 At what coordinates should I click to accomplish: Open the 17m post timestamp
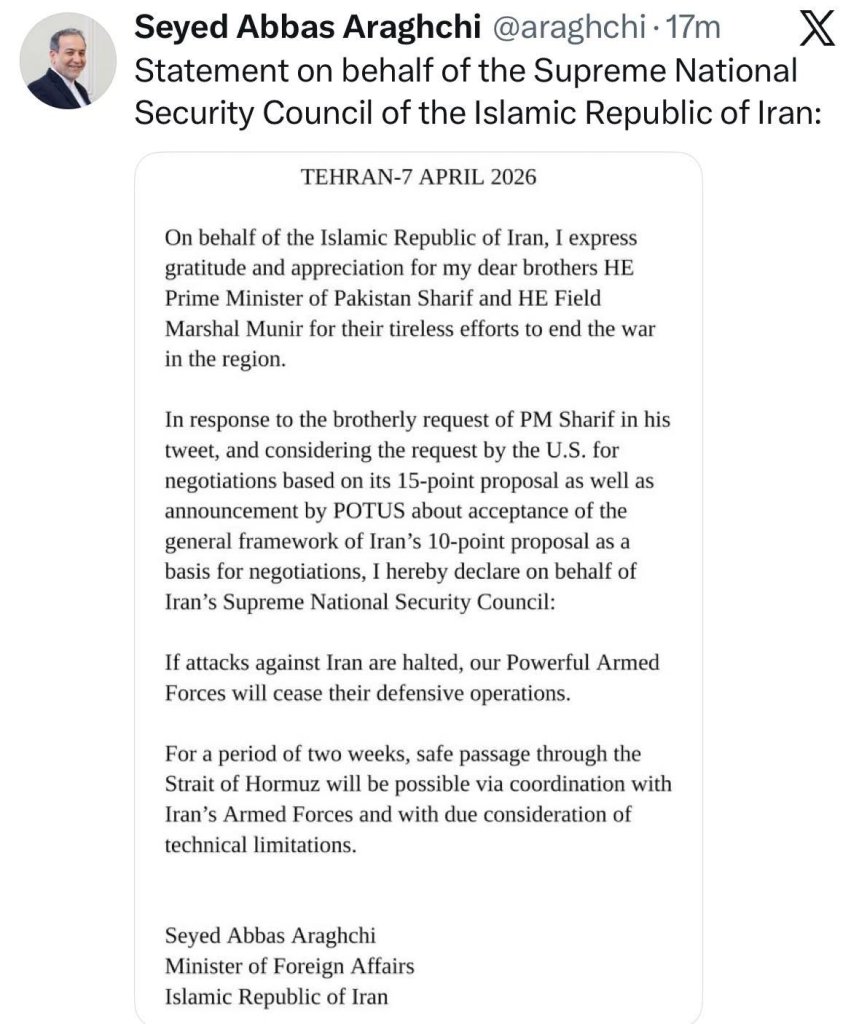(693, 29)
